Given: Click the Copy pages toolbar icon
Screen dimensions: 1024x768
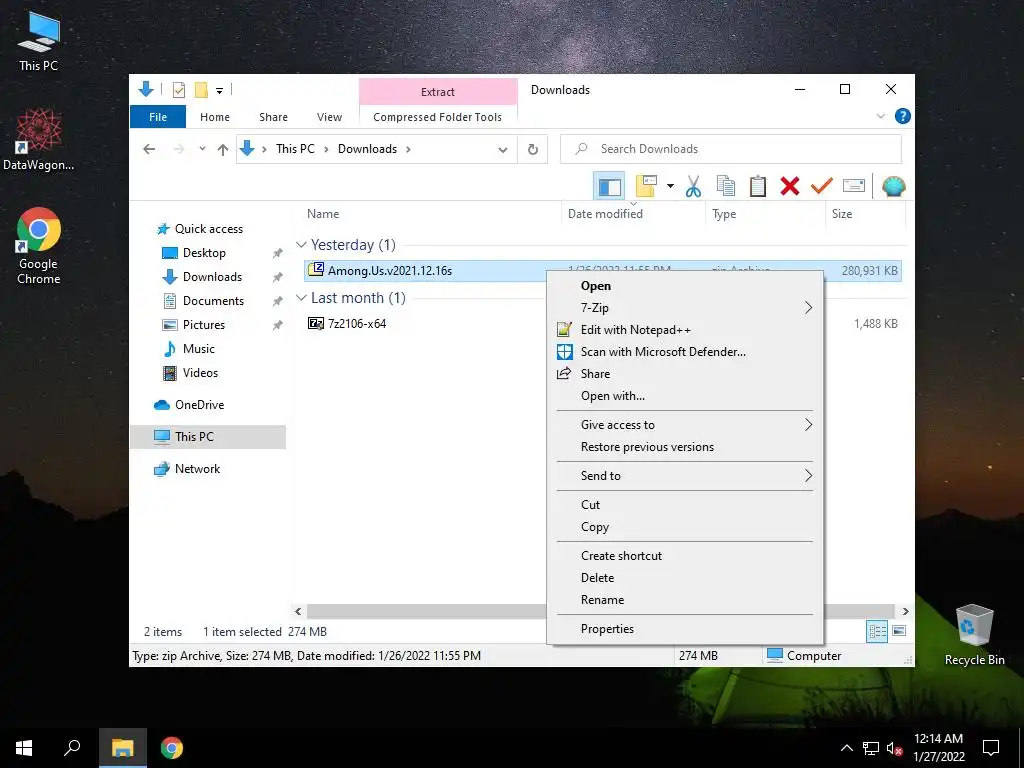Looking at the screenshot, I should (726, 186).
